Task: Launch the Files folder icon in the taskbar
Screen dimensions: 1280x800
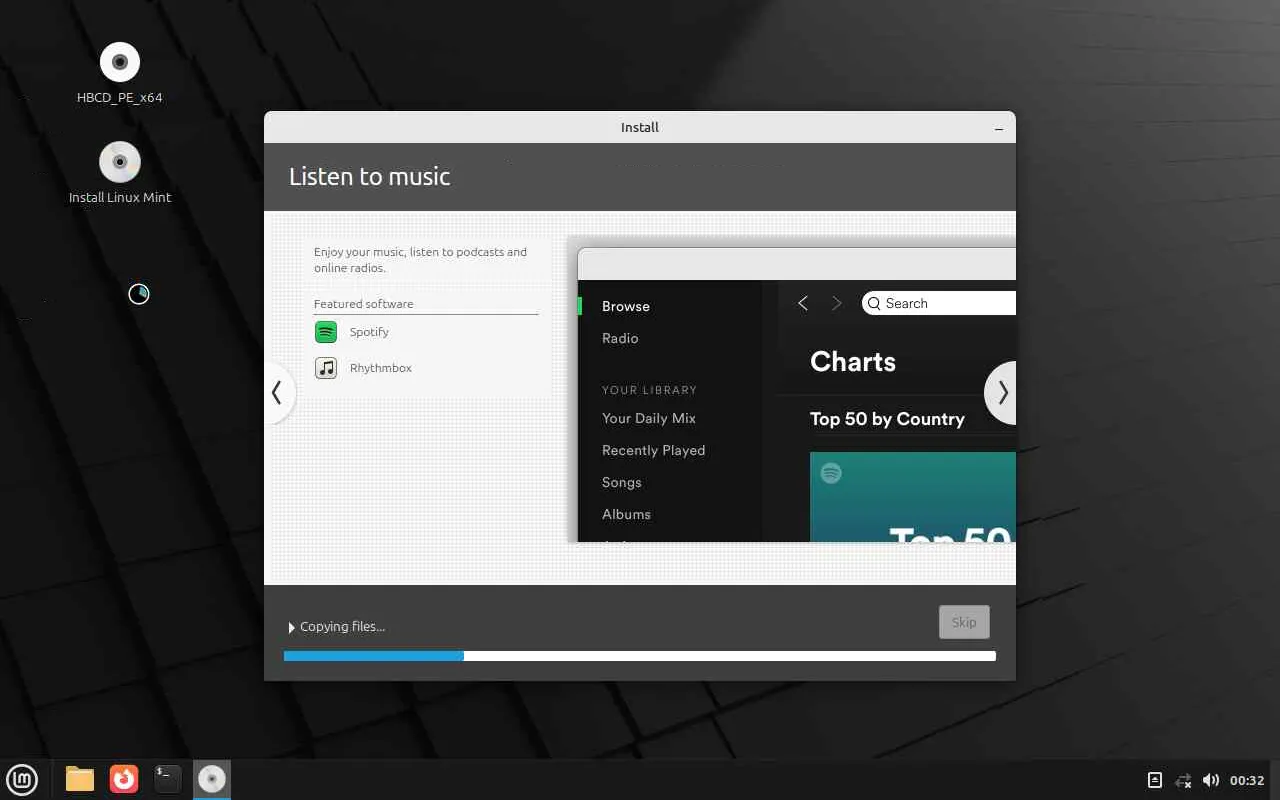Action: tap(80, 779)
